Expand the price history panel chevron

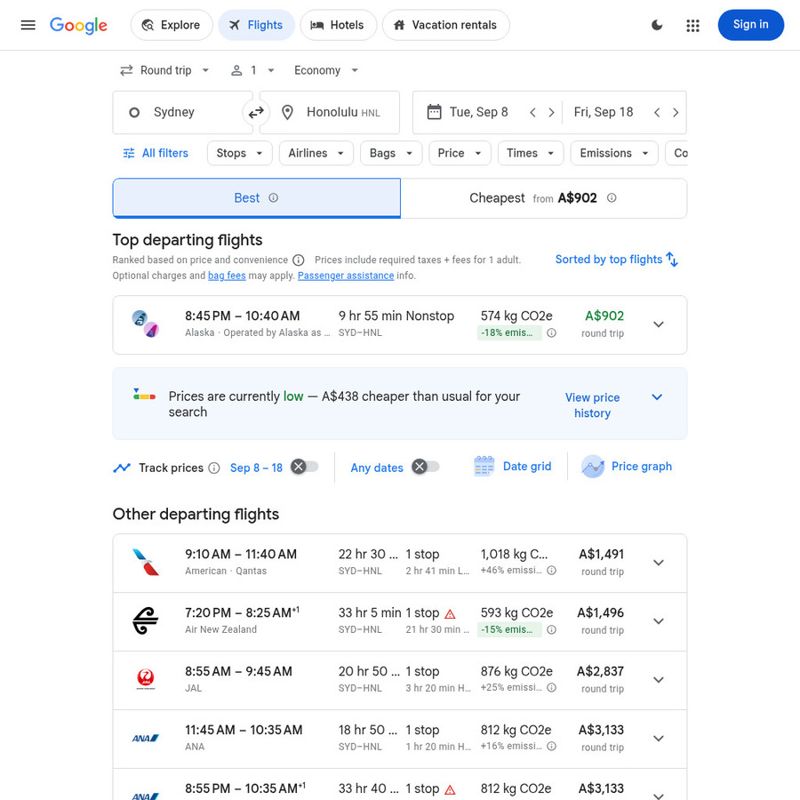pyautogui.click(x=657, y=397)
